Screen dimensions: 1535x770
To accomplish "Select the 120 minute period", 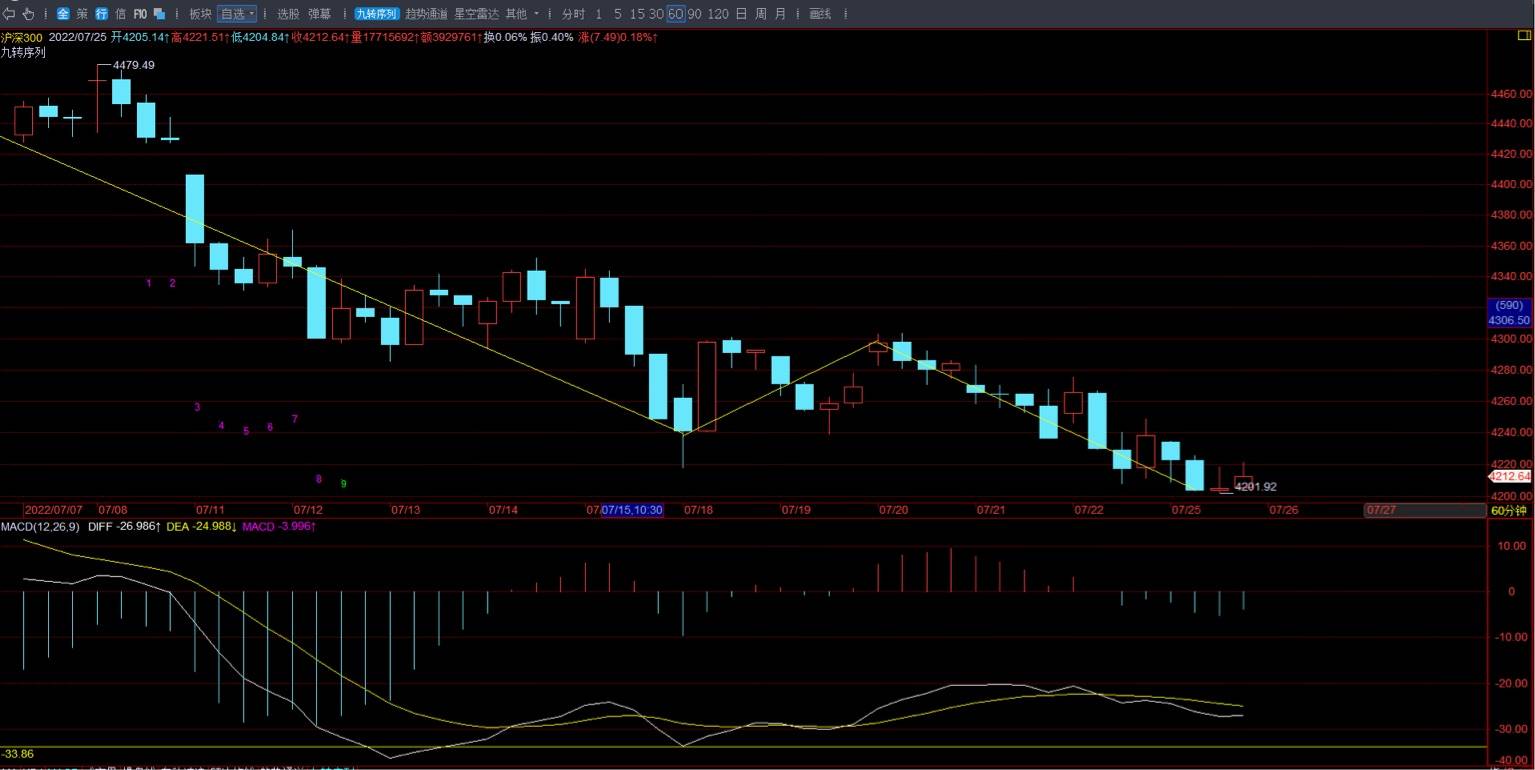I will tap(717, 14).
